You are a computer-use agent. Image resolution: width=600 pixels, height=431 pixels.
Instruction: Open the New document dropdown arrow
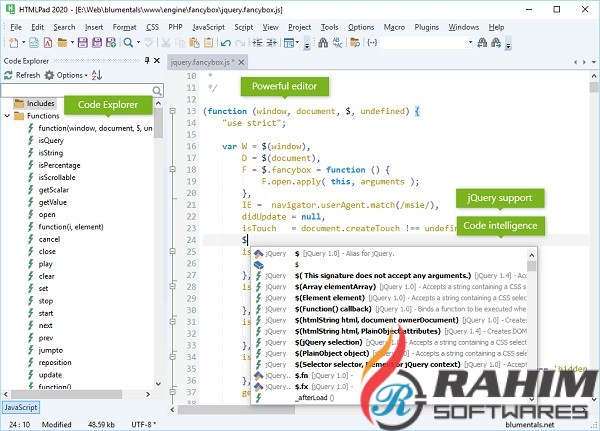(x=23, y=42)
